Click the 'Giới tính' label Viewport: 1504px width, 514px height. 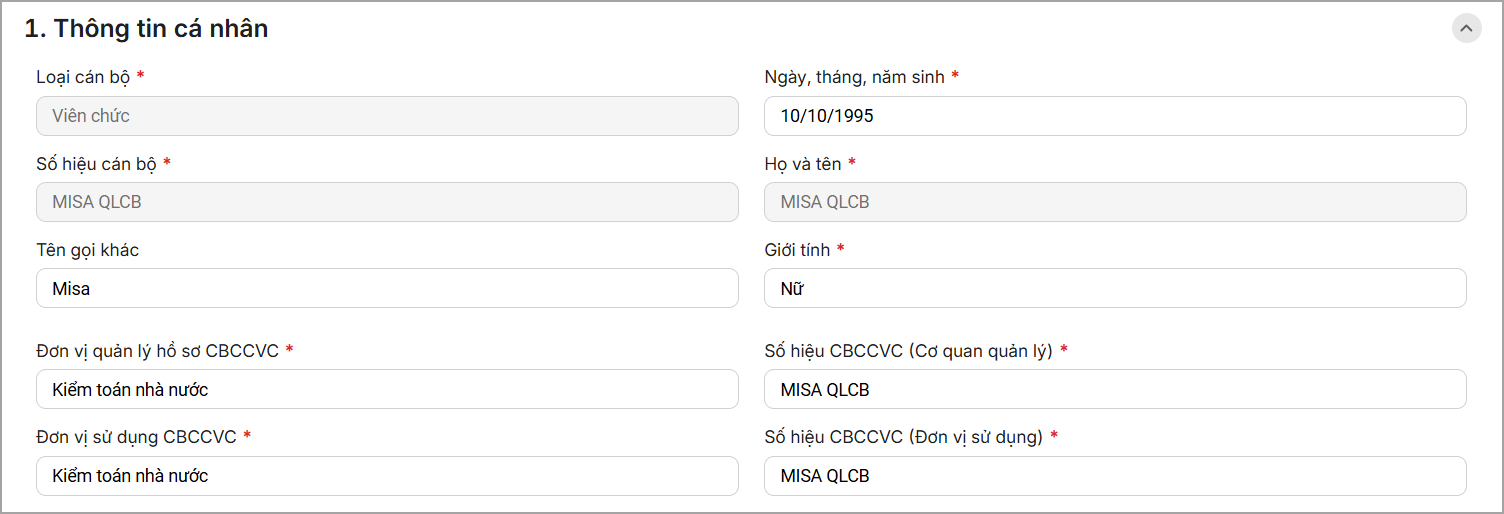coord(797,250)
